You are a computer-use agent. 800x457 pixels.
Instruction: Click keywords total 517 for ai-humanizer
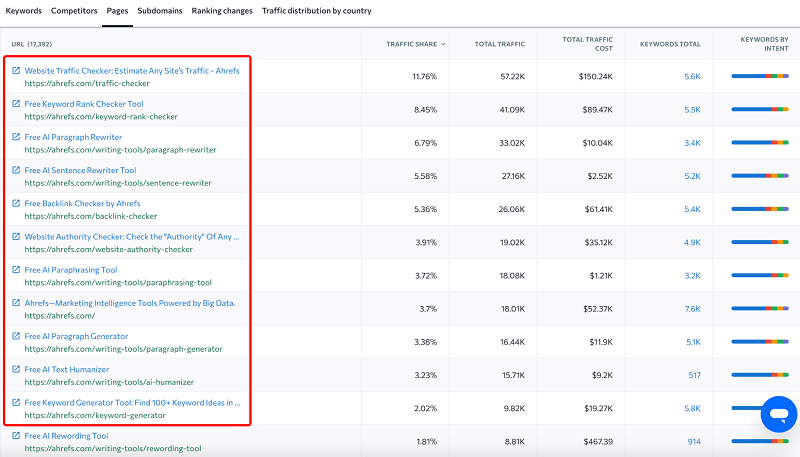(x=694, y=375)
